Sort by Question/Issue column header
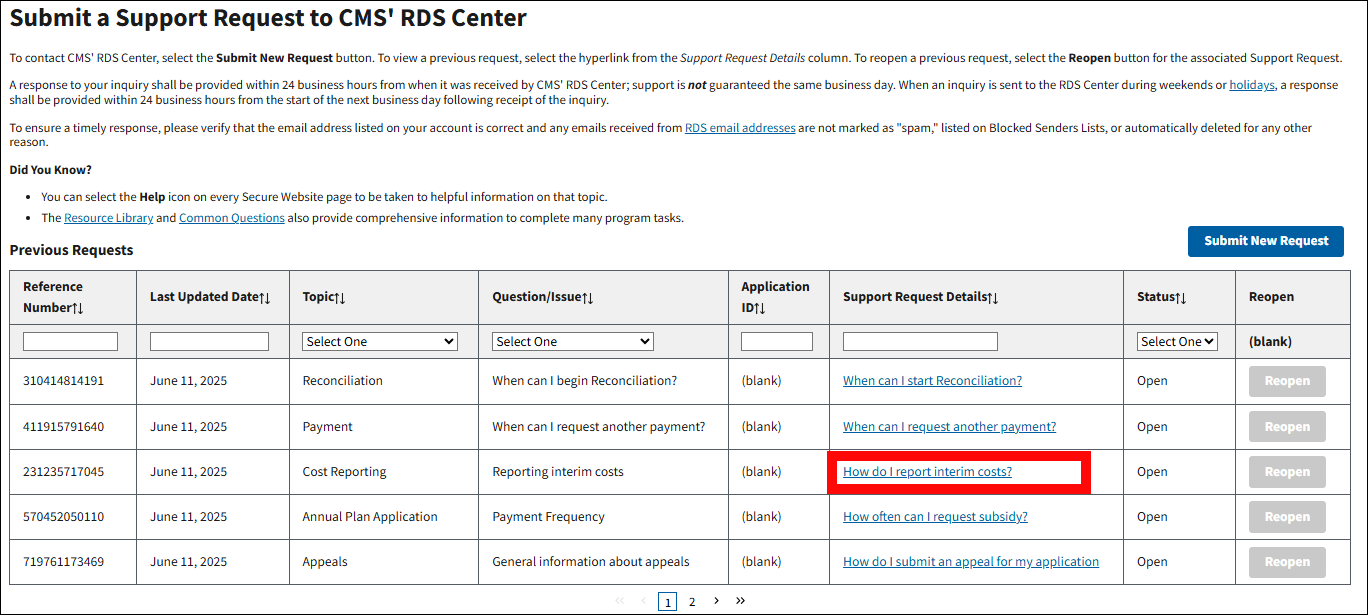The image size is (1368, 615). [x=587, y=298]
